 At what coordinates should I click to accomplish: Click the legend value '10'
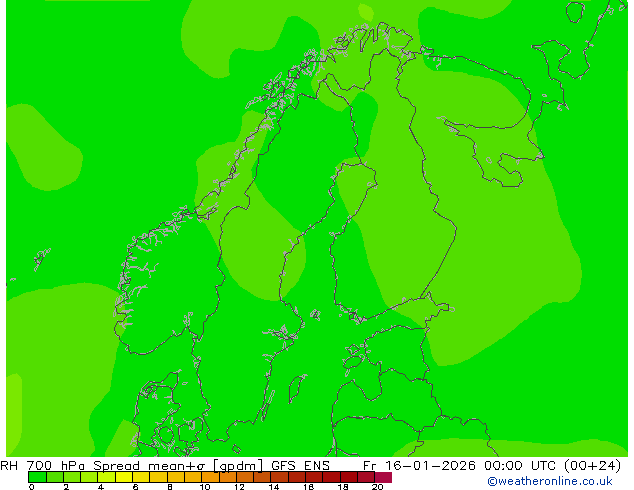pyautogui.click(x=205, y=487)
